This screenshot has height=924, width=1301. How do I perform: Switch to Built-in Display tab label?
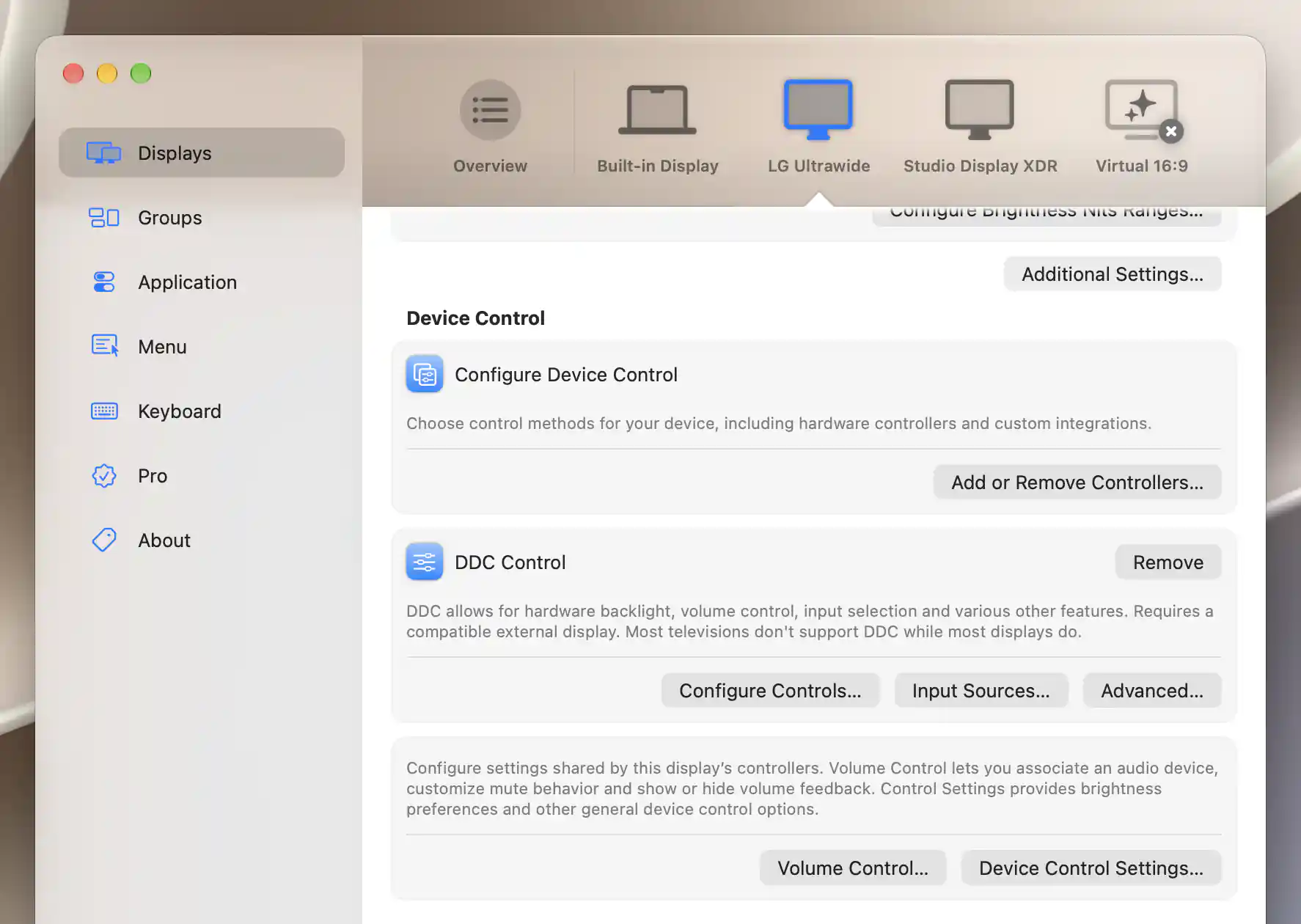(x=658, y=166)
